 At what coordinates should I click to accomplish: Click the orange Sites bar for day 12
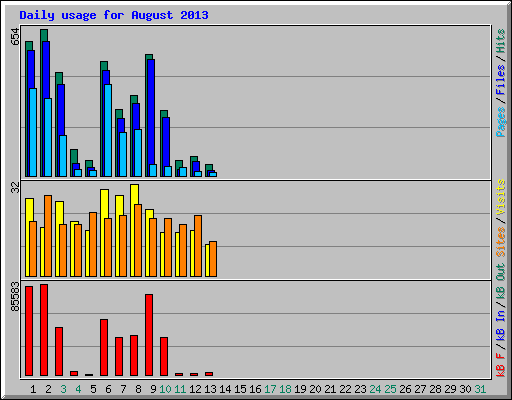pos(198,246)
